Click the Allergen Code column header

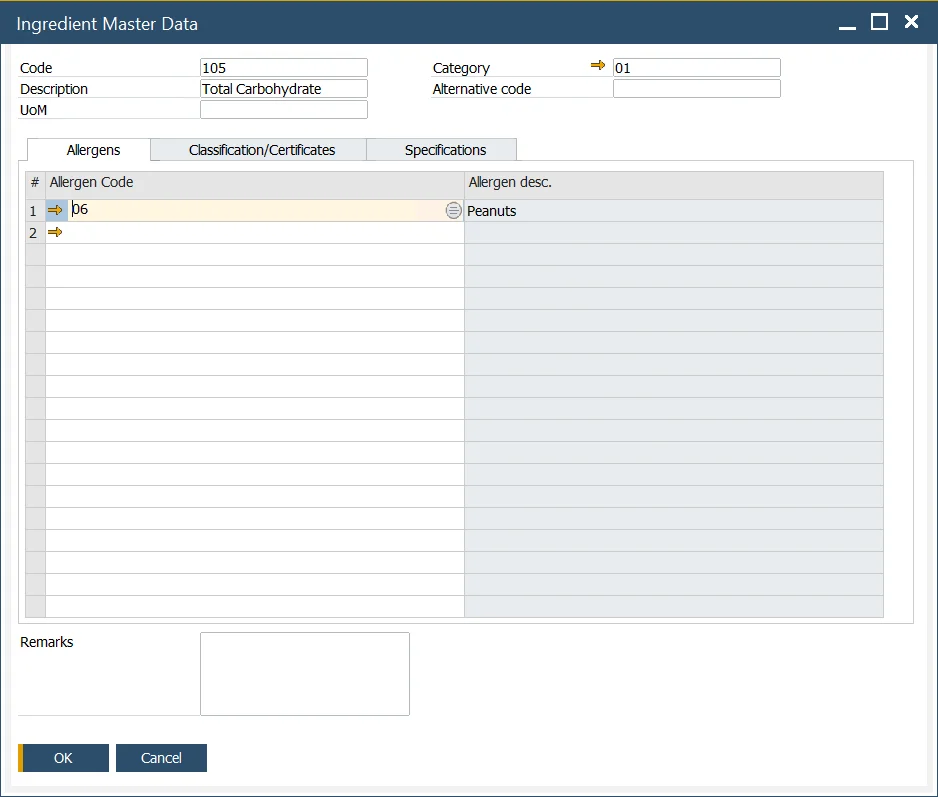click(255, 183)
